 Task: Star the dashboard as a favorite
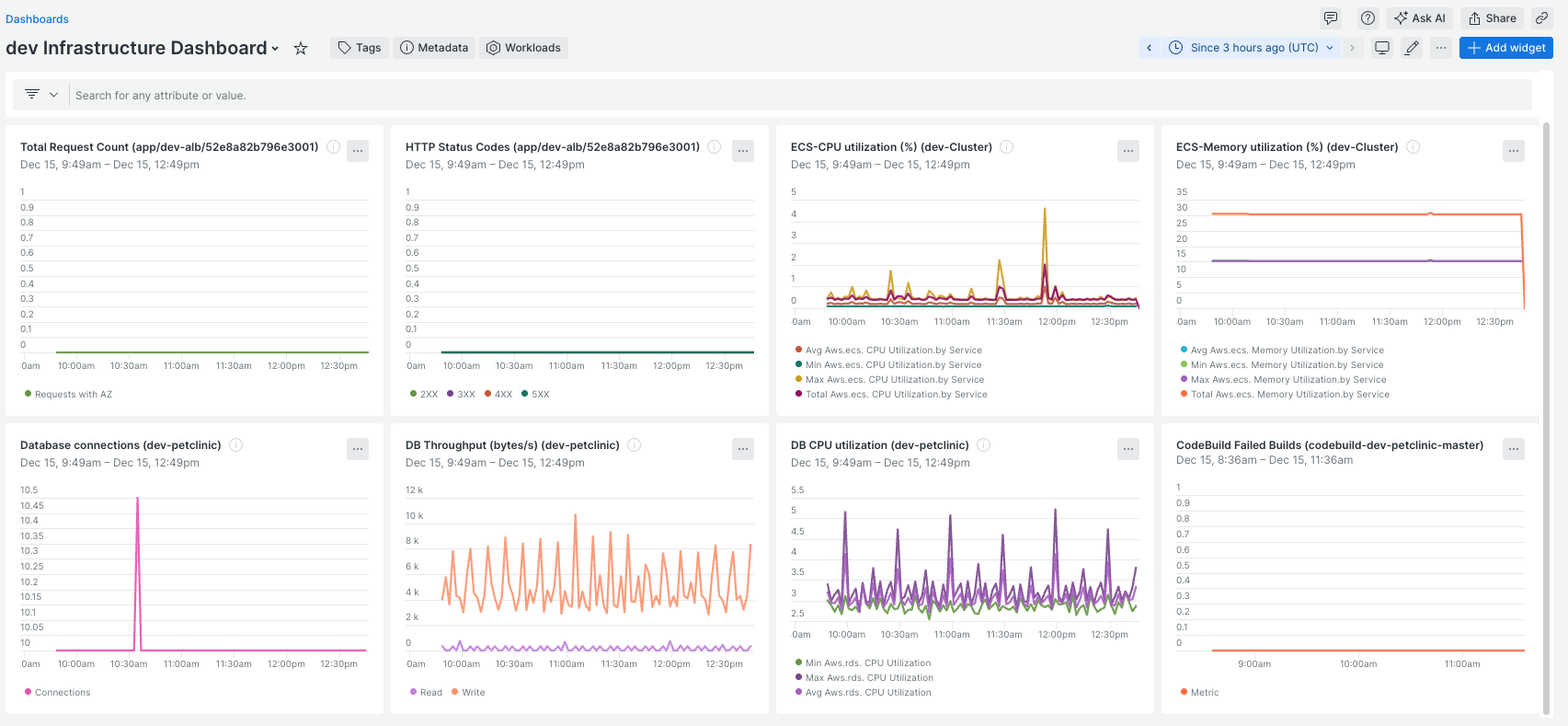pos(301,49)
